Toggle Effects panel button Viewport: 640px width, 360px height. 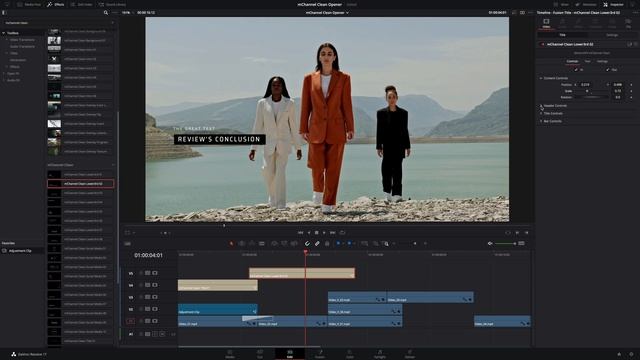tap(56, 4)
